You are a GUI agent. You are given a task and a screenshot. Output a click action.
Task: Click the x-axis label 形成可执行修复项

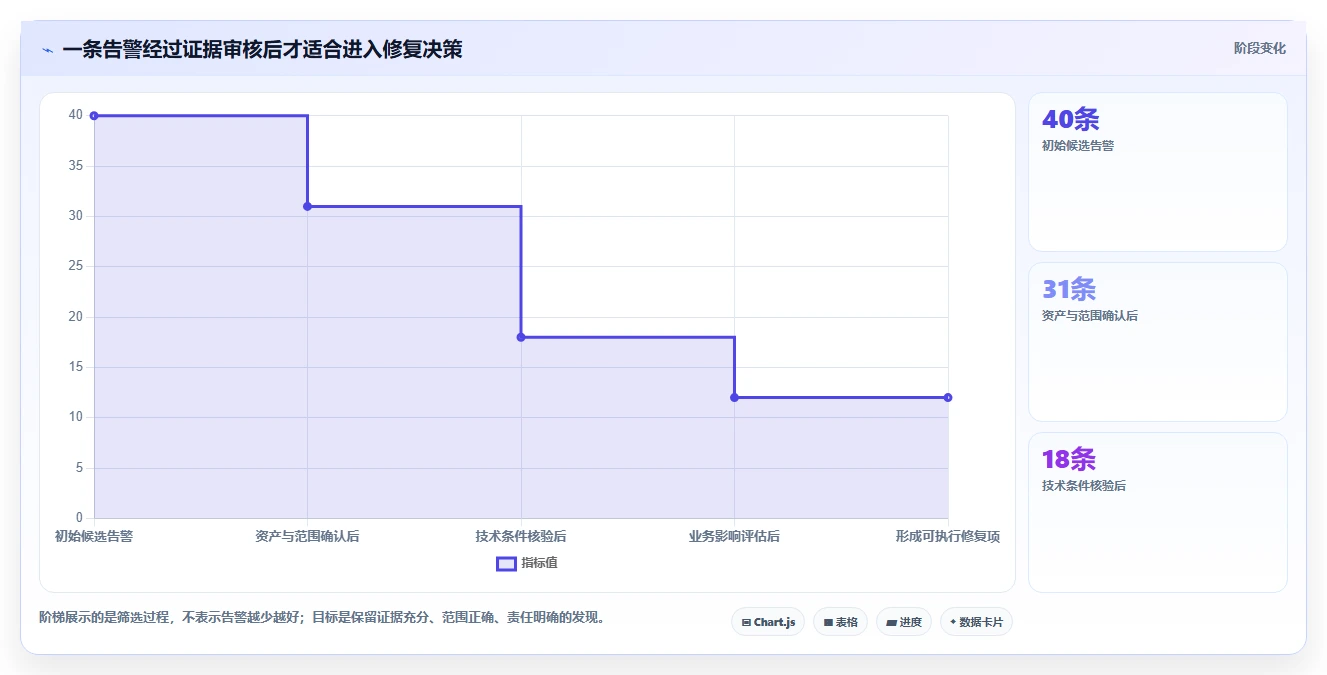948,536
